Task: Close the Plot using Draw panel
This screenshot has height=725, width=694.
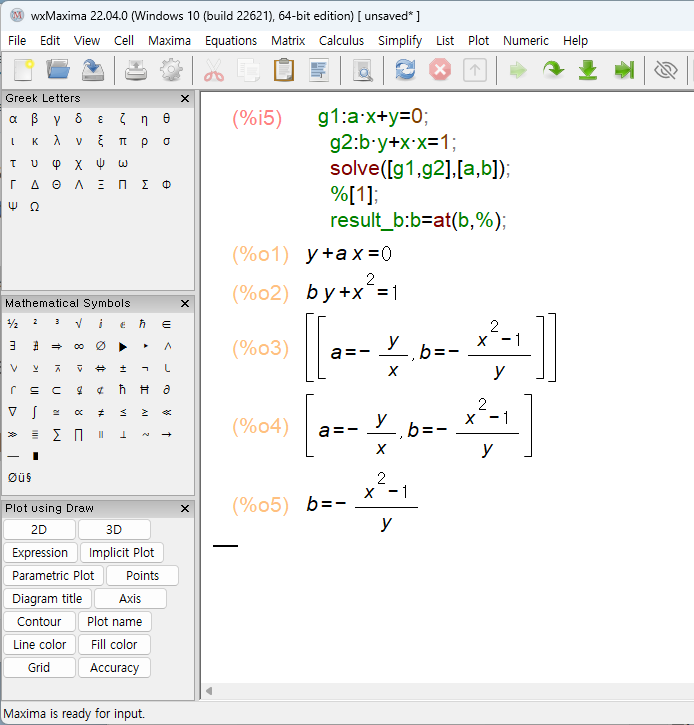Action: coord(185,508)
